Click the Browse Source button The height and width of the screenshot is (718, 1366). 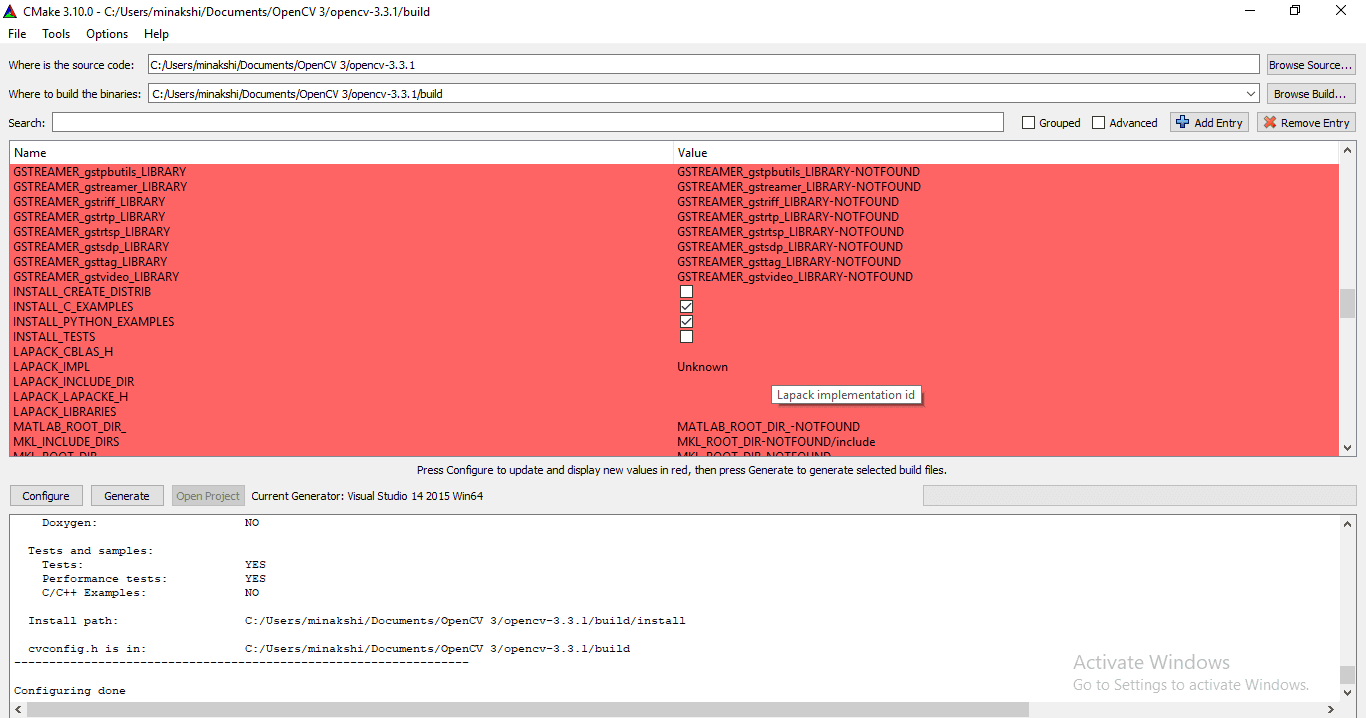tap(1311, 65)
